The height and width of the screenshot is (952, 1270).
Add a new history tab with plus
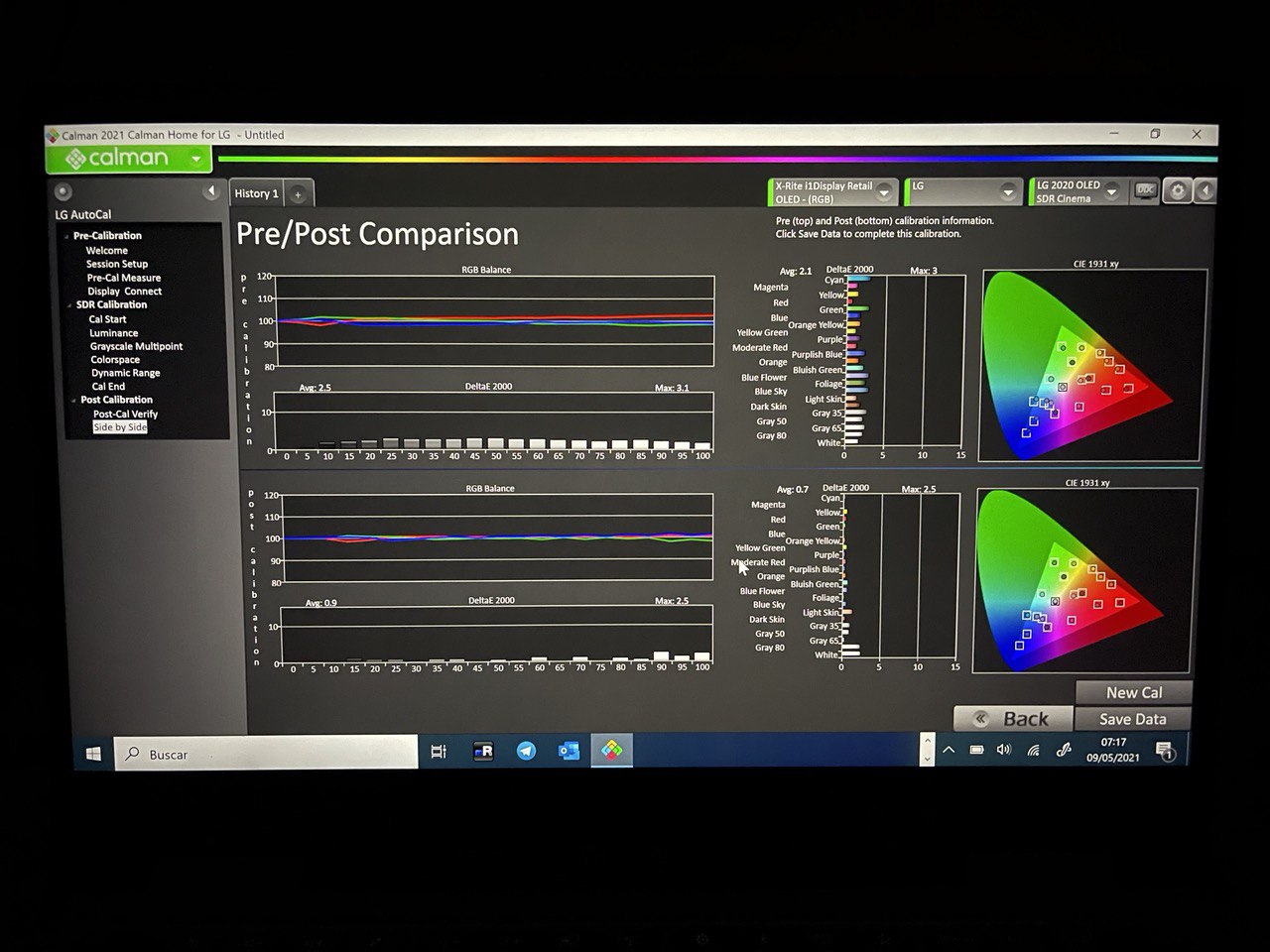pos(298,194)
